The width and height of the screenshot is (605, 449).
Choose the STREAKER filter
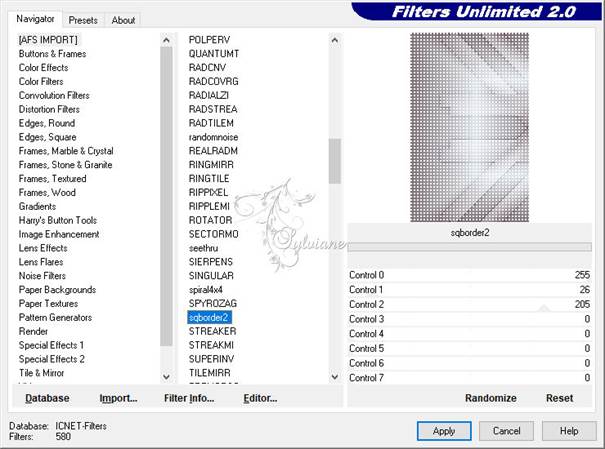click(212, 331)
